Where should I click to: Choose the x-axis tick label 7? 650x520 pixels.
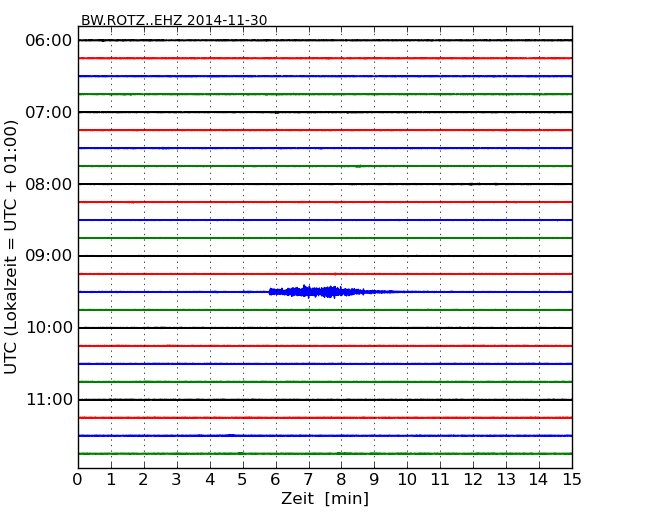308,480
